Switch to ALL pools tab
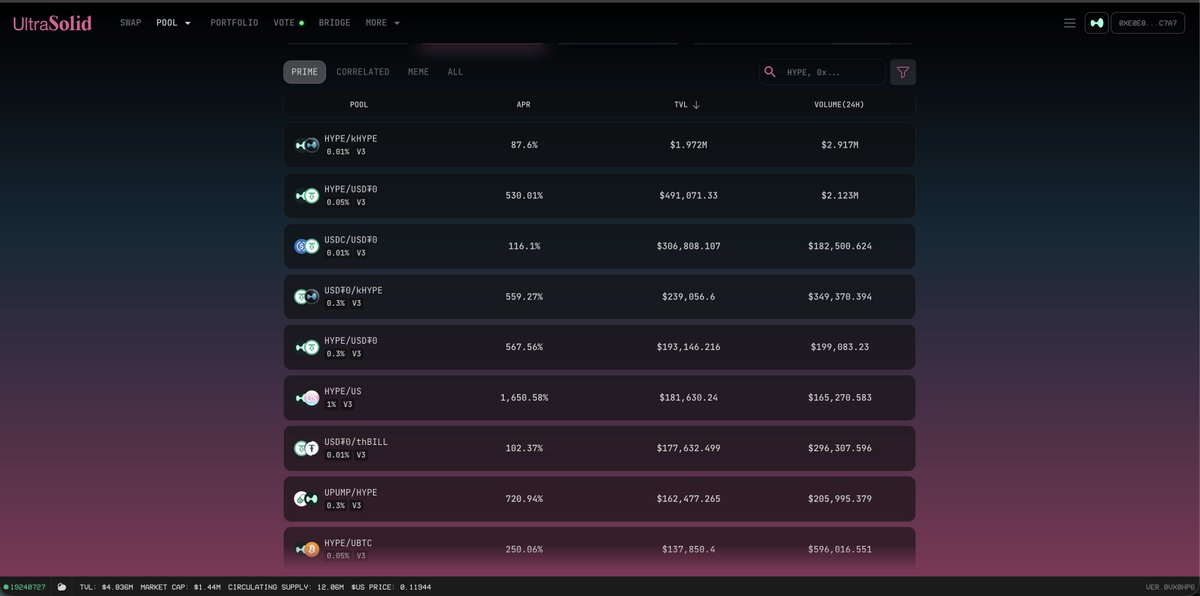The height and width of the screenshot is (596, 1200). click(x=455, y=72)
